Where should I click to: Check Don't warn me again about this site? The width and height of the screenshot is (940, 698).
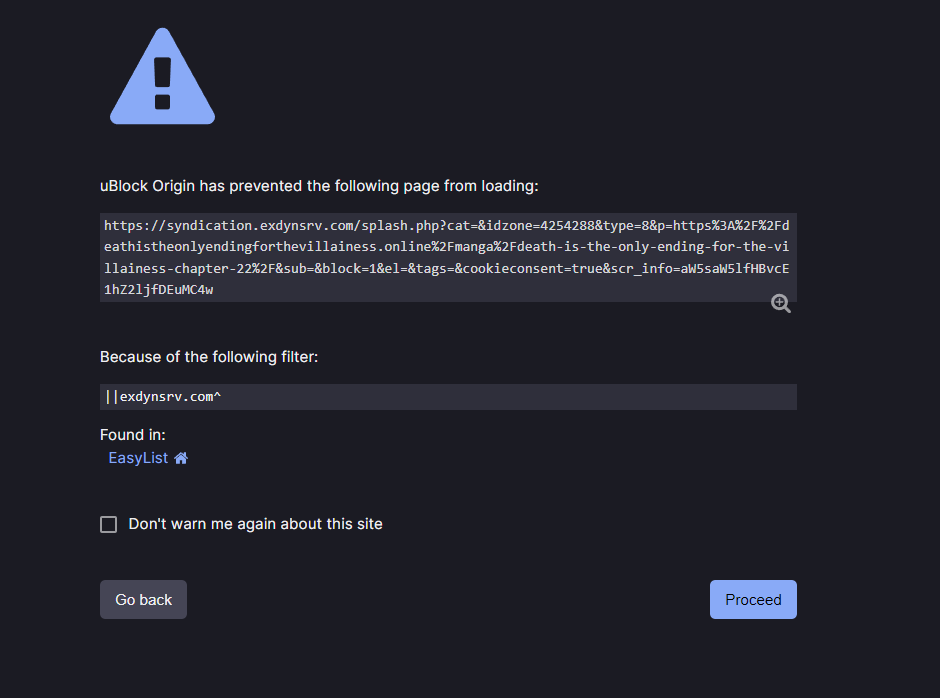(108, 523)
